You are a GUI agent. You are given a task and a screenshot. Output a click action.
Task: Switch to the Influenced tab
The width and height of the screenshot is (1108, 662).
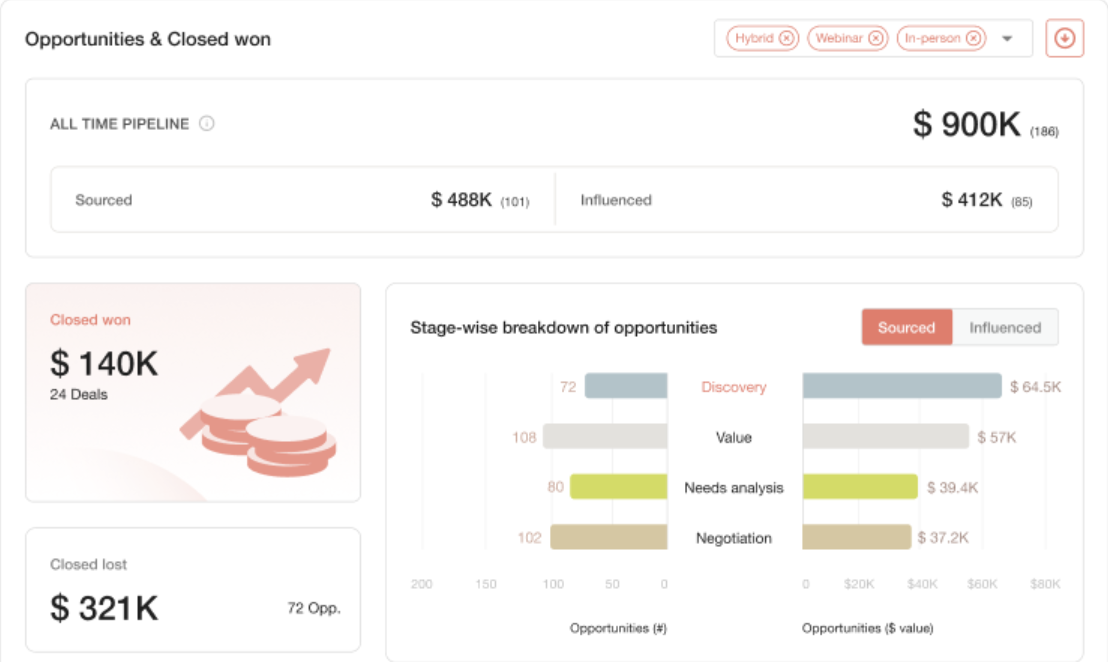[x=1005, y=327]
